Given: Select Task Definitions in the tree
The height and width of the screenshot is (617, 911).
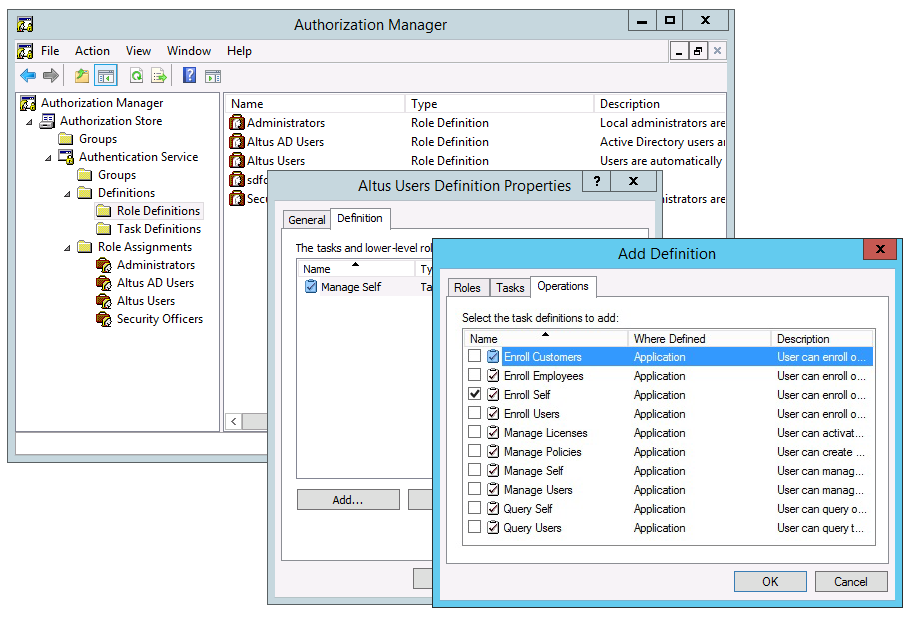Looking at the screenshot, I should (158, 229).
